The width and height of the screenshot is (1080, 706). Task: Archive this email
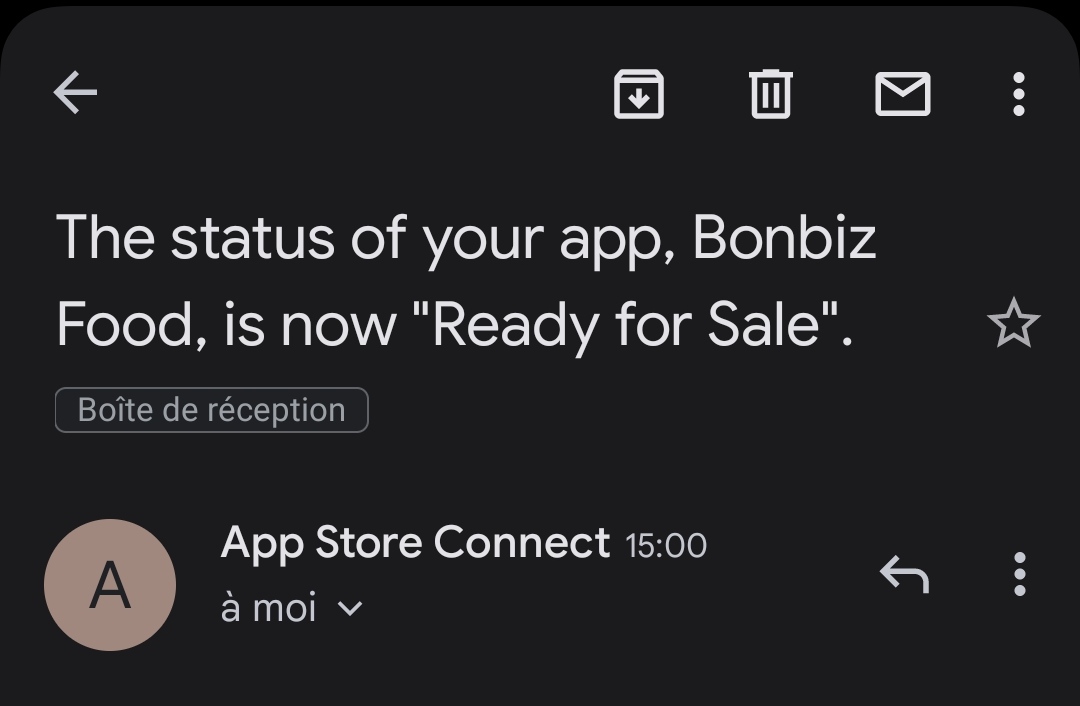click(x=638, y=94)
